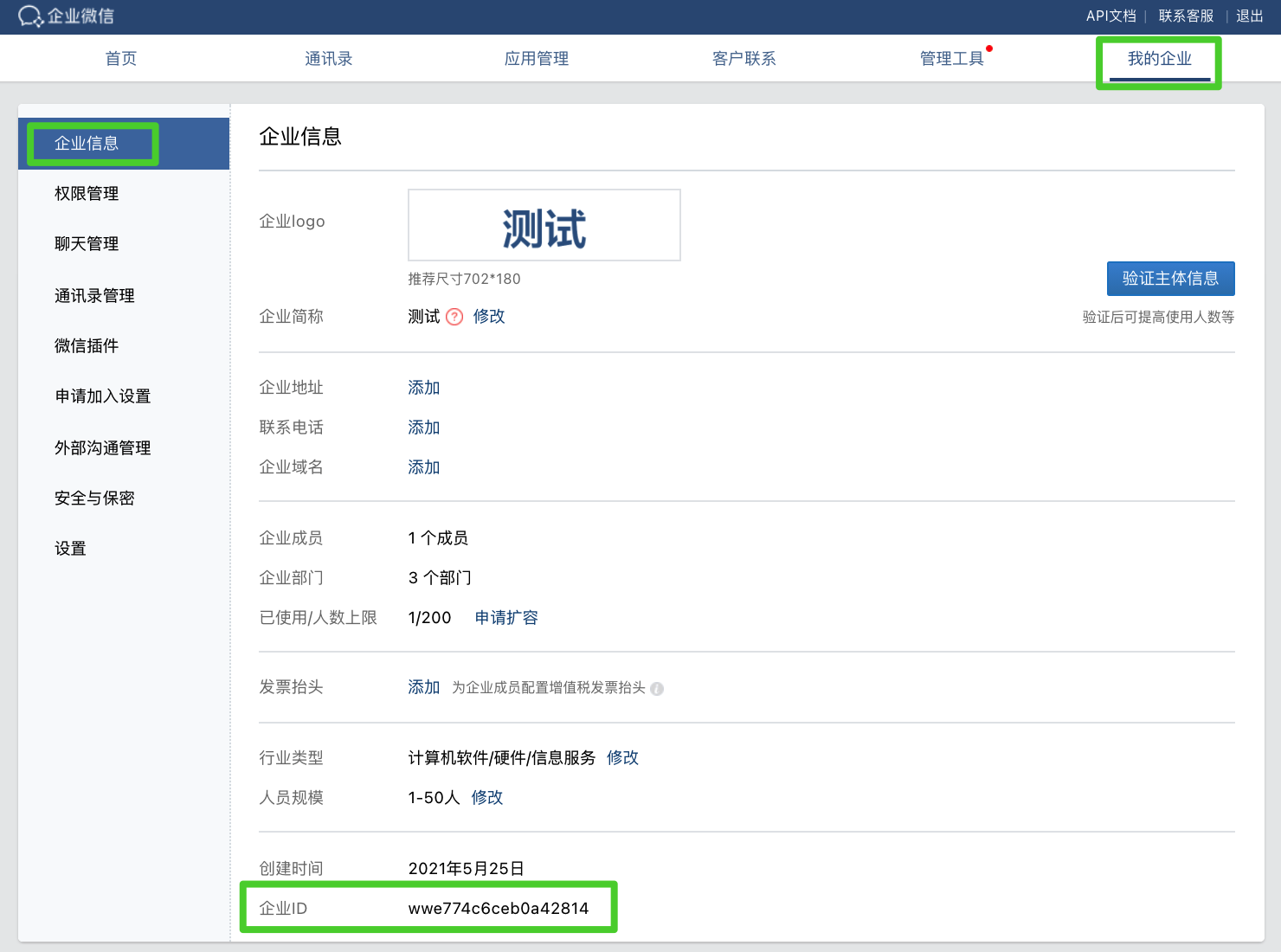This screenshot has width=1281, height=952.
Task: Click 修改 beside 行业类型
Action: [622, 758]
